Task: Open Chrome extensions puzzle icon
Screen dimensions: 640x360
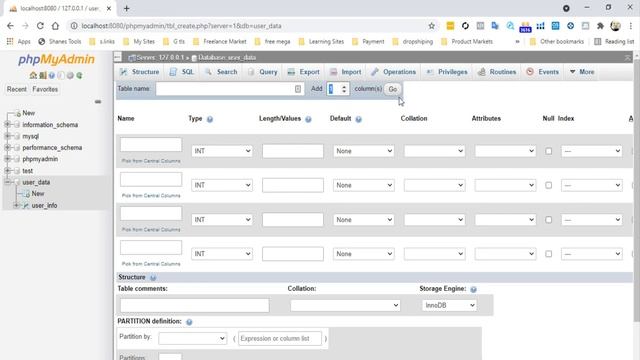Action: point(600,26)
